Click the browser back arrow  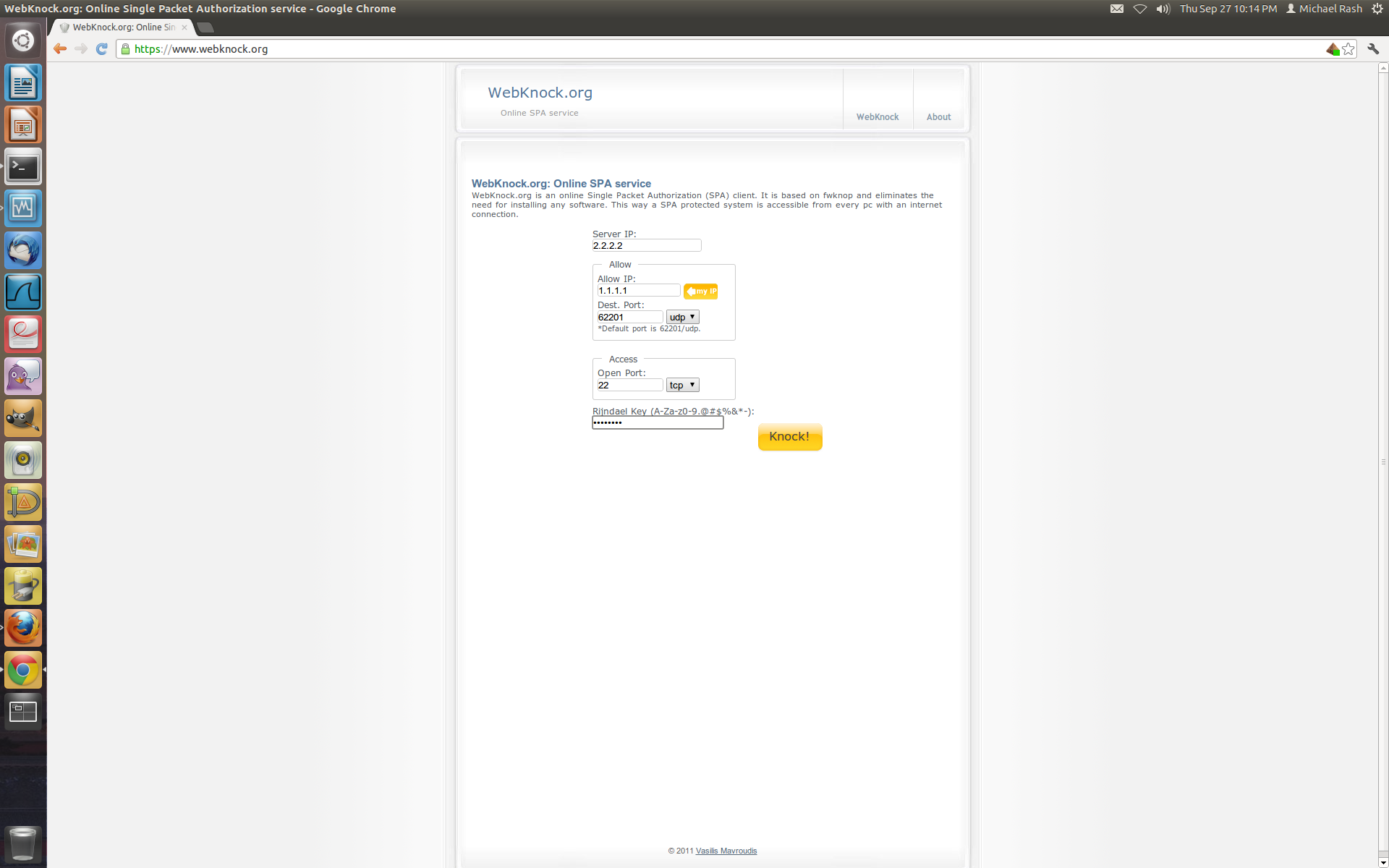pos(60,48)
